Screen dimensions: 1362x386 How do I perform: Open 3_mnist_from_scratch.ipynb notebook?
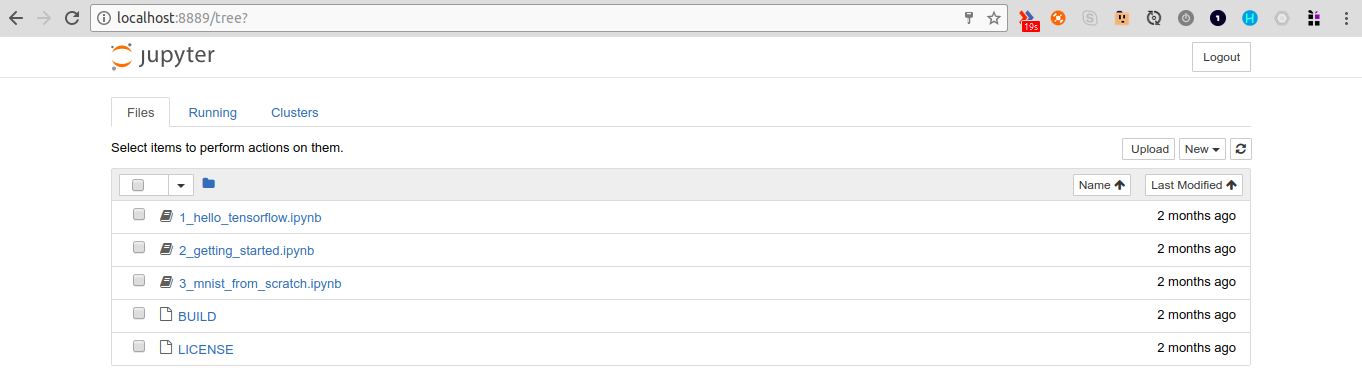pos(260,284)
